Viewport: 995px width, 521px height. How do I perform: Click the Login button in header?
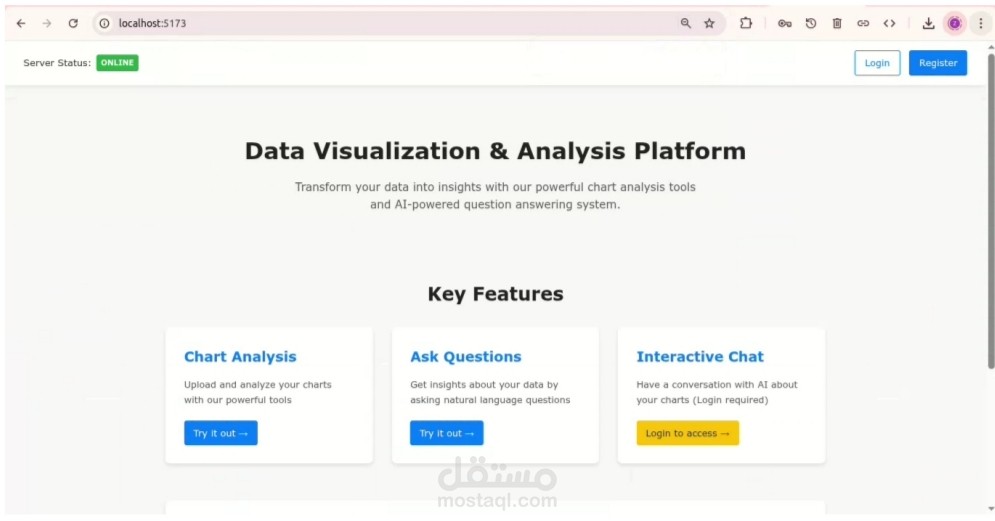tap(877, 63)
